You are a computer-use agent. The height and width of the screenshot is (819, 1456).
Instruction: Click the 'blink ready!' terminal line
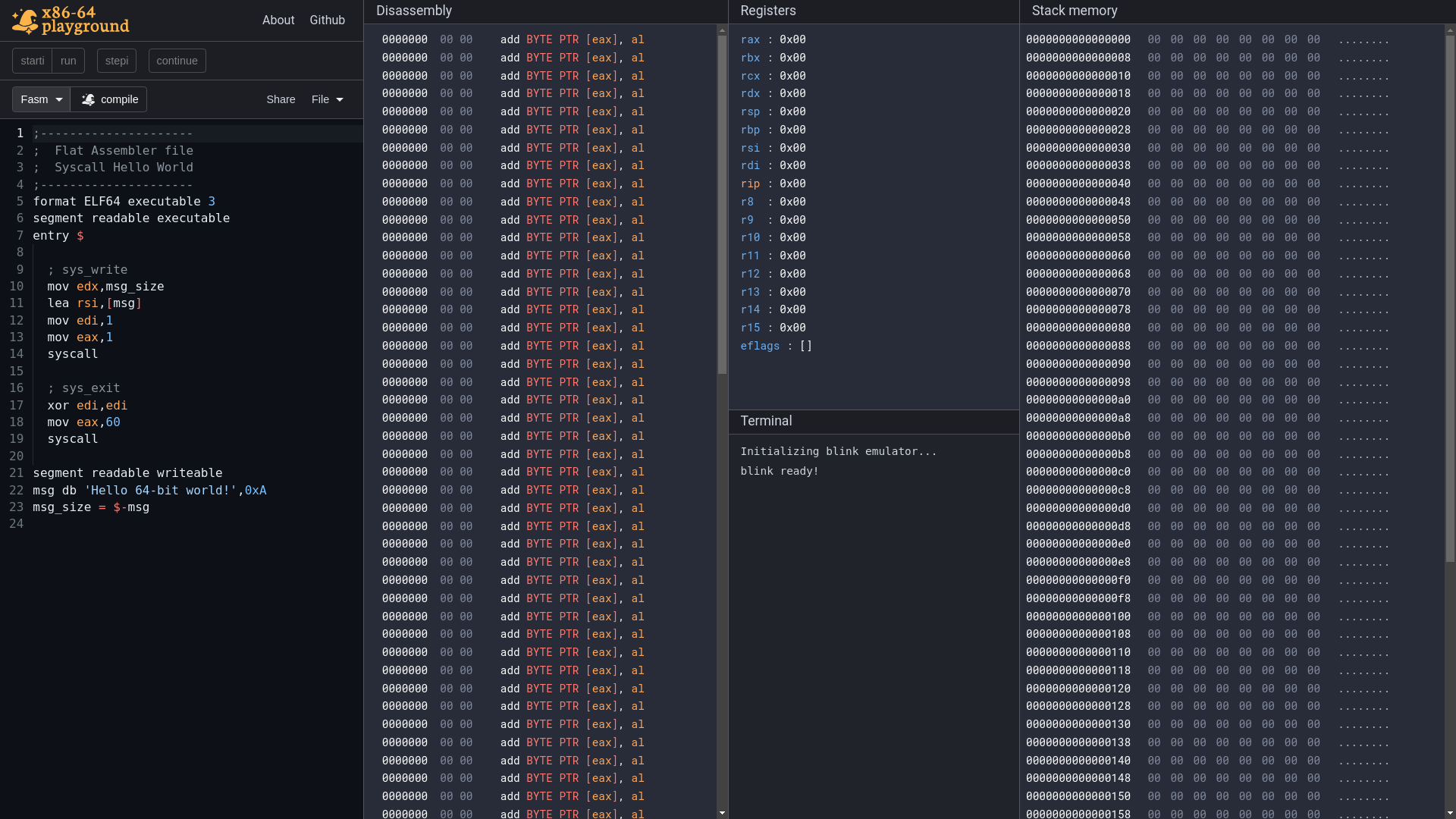tap(780, 471)
